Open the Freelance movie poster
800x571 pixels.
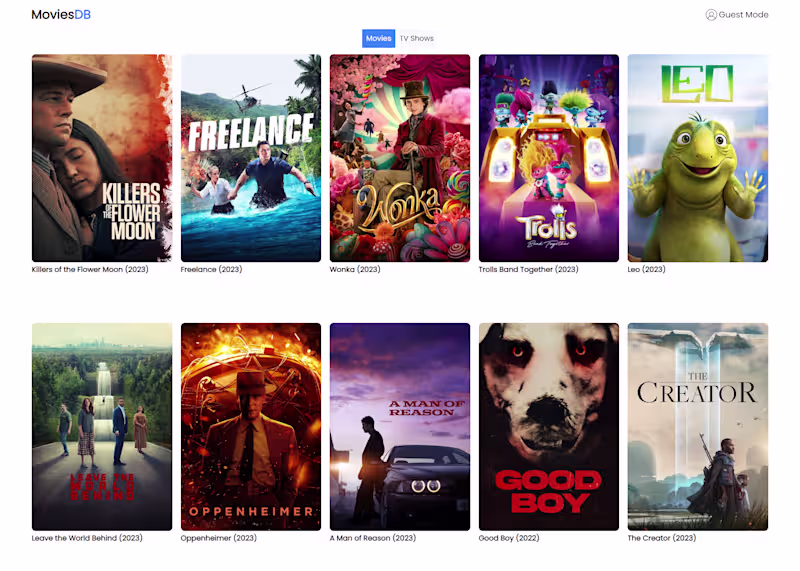click(x=251, y=158)
